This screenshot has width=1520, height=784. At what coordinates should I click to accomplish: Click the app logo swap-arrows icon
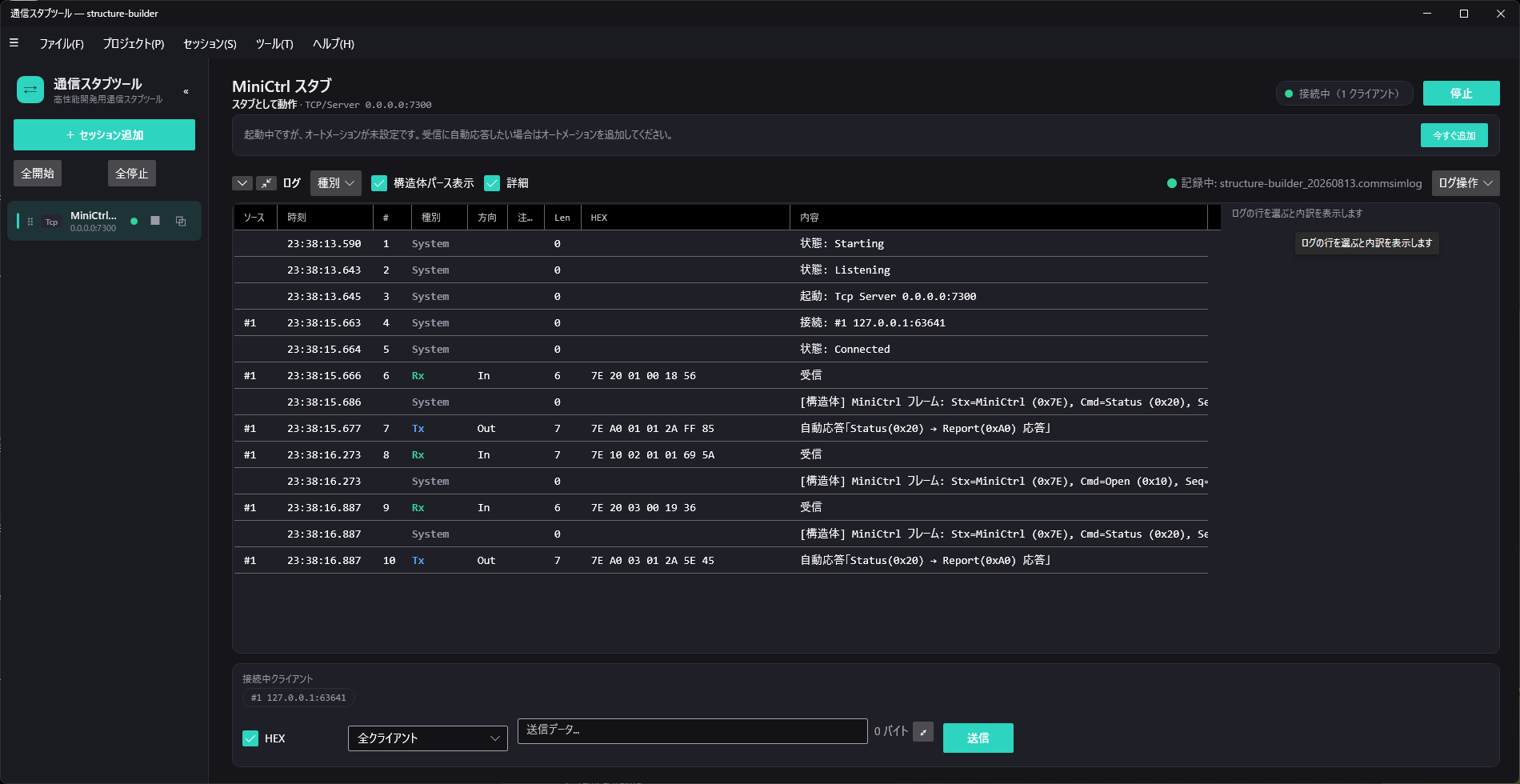coord(30,90)
